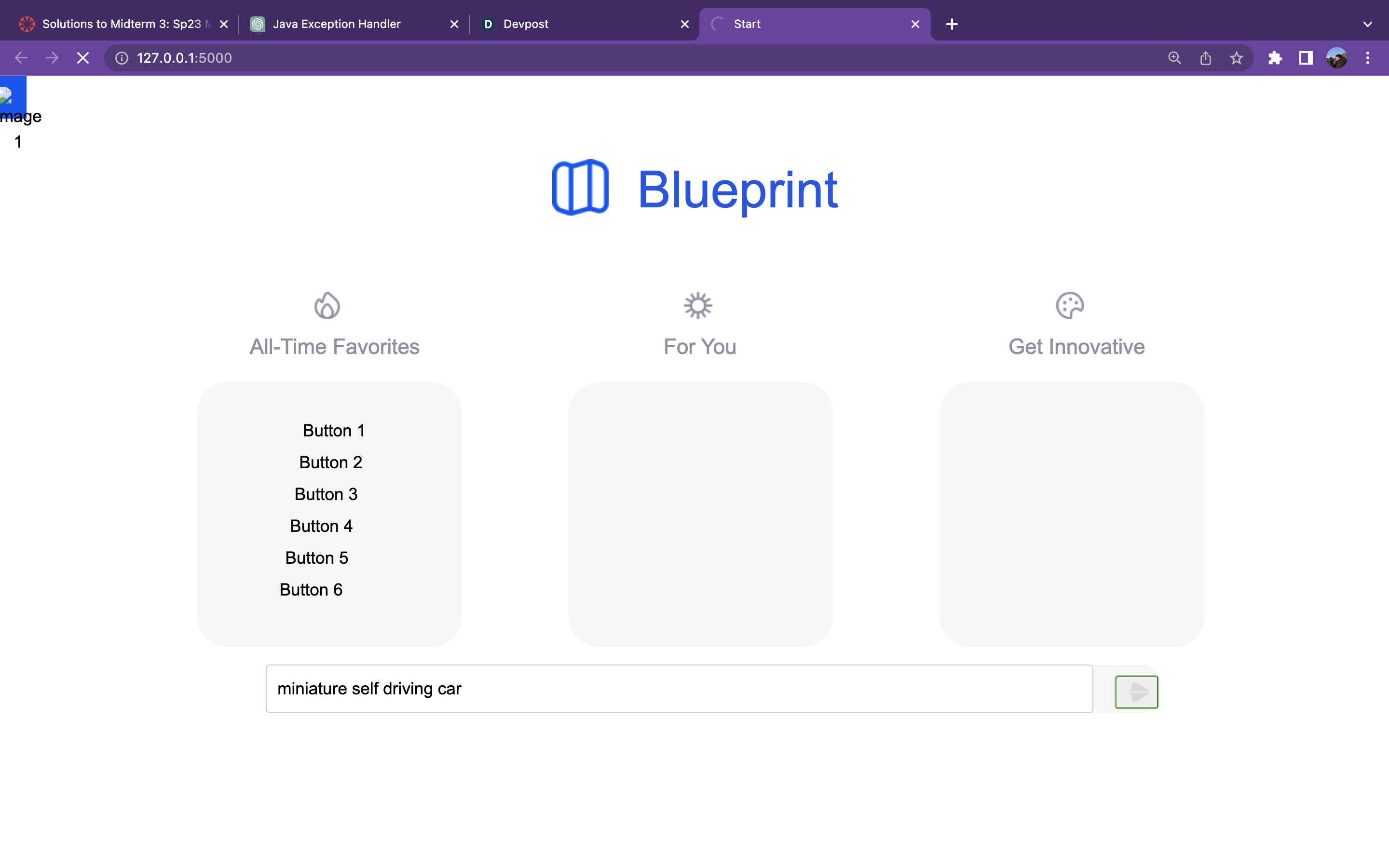Click the zoom magnifier icon in address bar

tap(1174, 58)
